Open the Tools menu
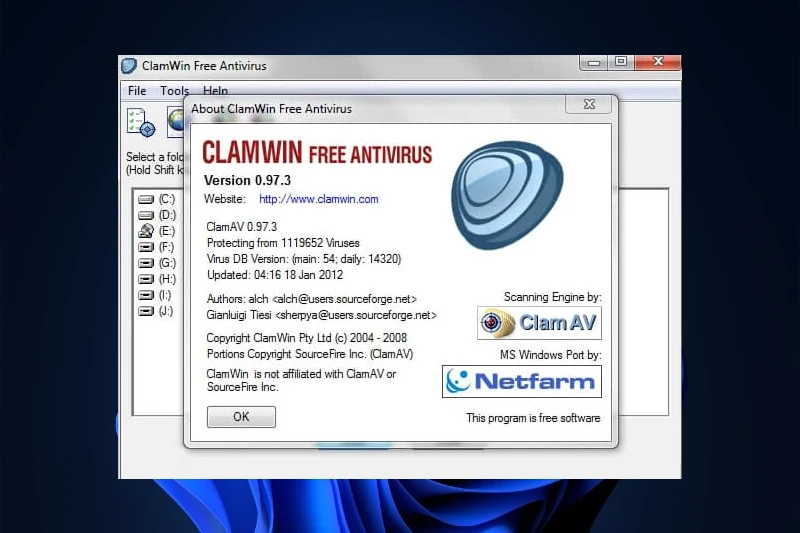Image resolution: width=800 pixels, height=533 pixels. (x=174, y=91)
